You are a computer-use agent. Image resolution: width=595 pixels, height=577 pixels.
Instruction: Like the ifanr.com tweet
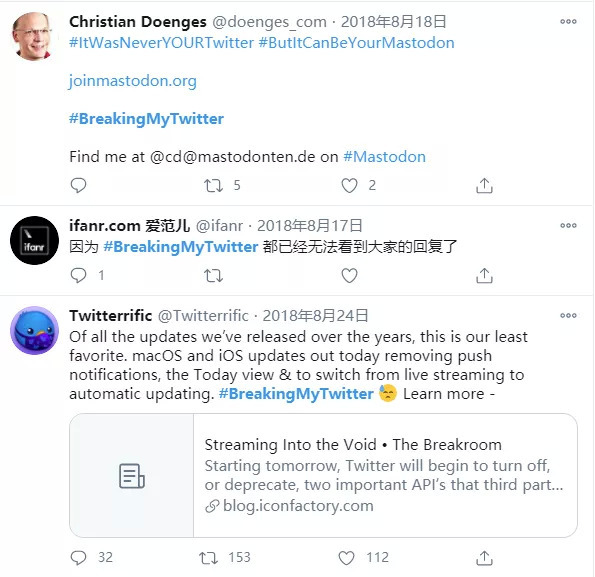pyautogui.click(x=349, y=275)
